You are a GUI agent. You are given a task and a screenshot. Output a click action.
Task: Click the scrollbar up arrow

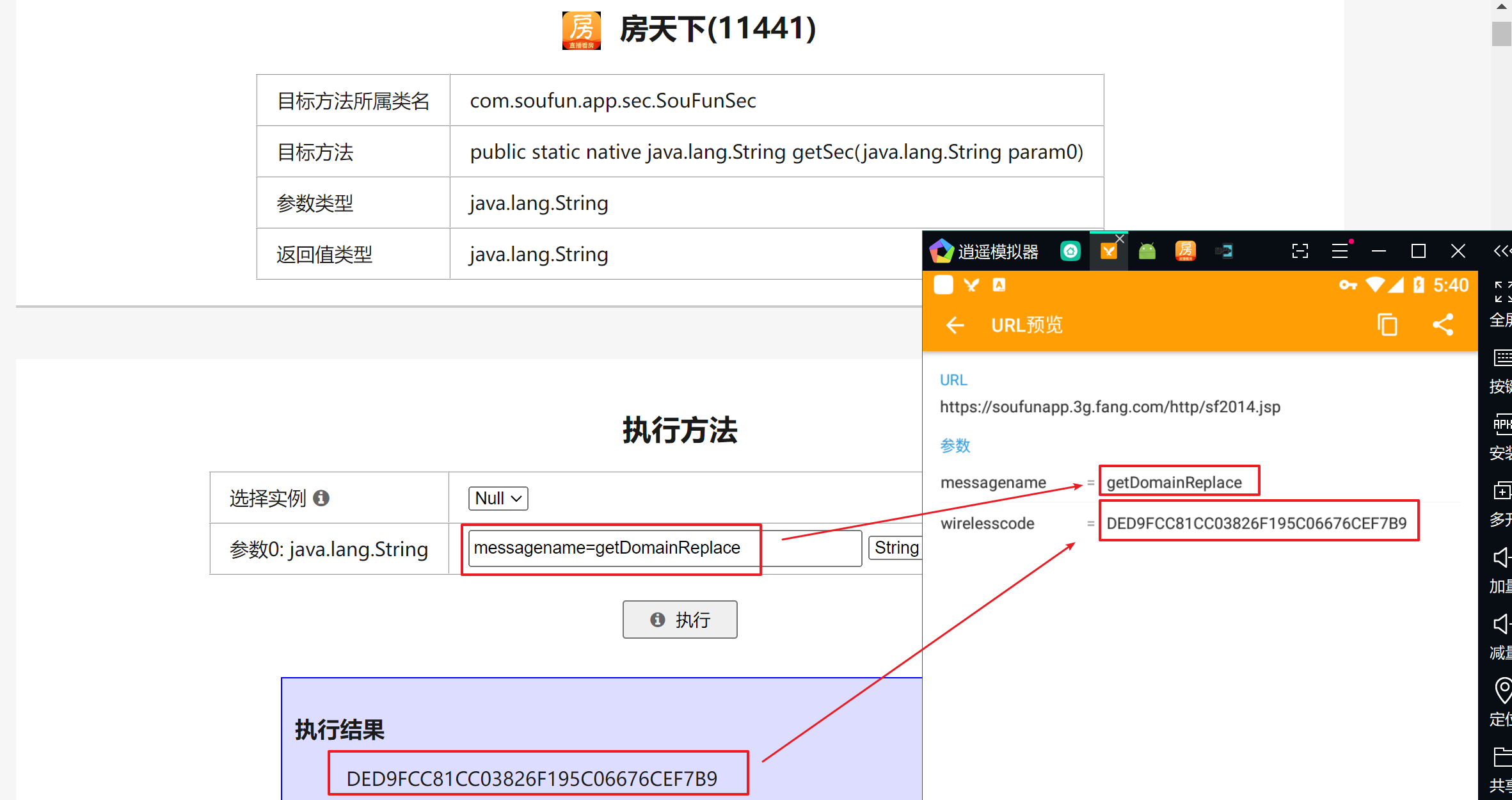(1501, 6)
